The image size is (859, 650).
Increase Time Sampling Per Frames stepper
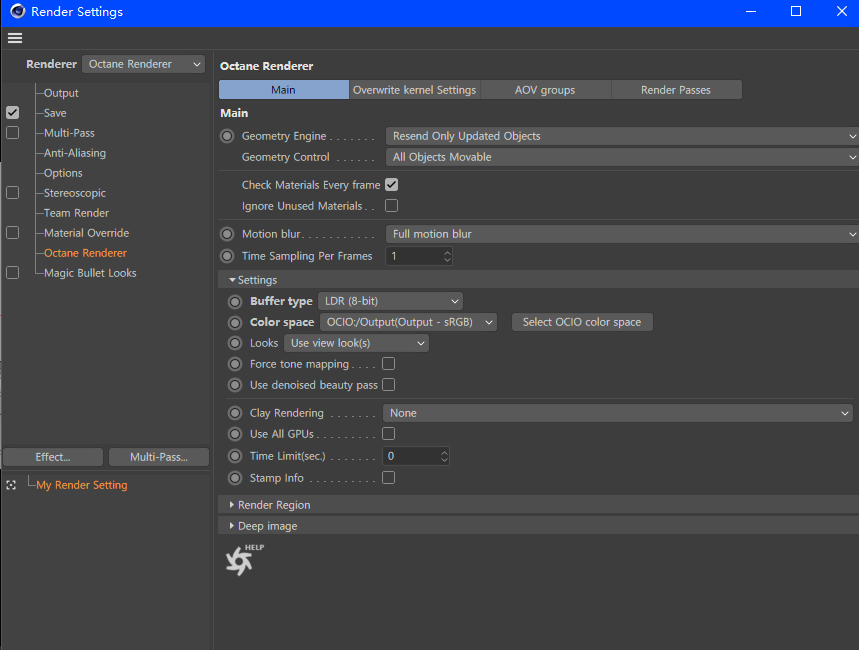click(x=447, y=252)
